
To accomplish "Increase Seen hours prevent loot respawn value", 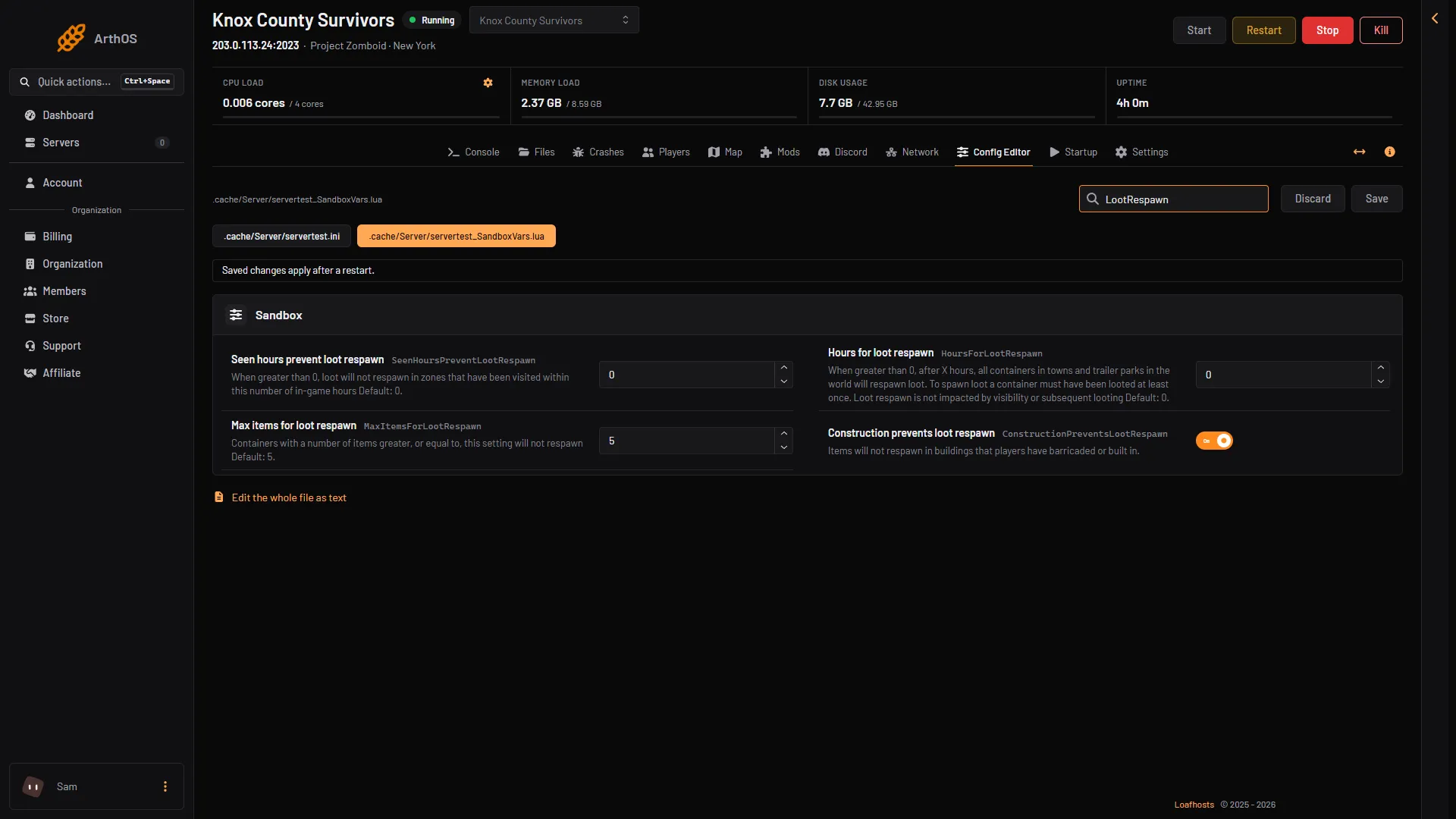I will tap(784, 368).
